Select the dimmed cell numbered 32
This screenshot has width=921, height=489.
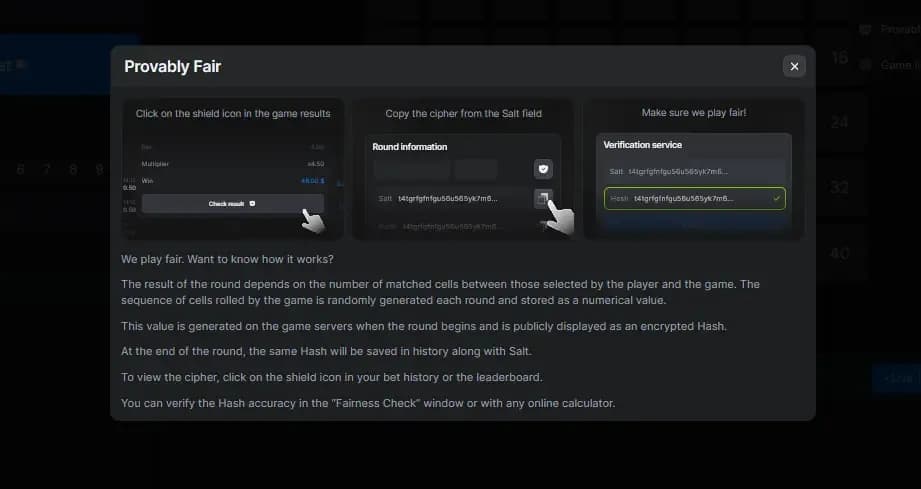tap(839, 188)
